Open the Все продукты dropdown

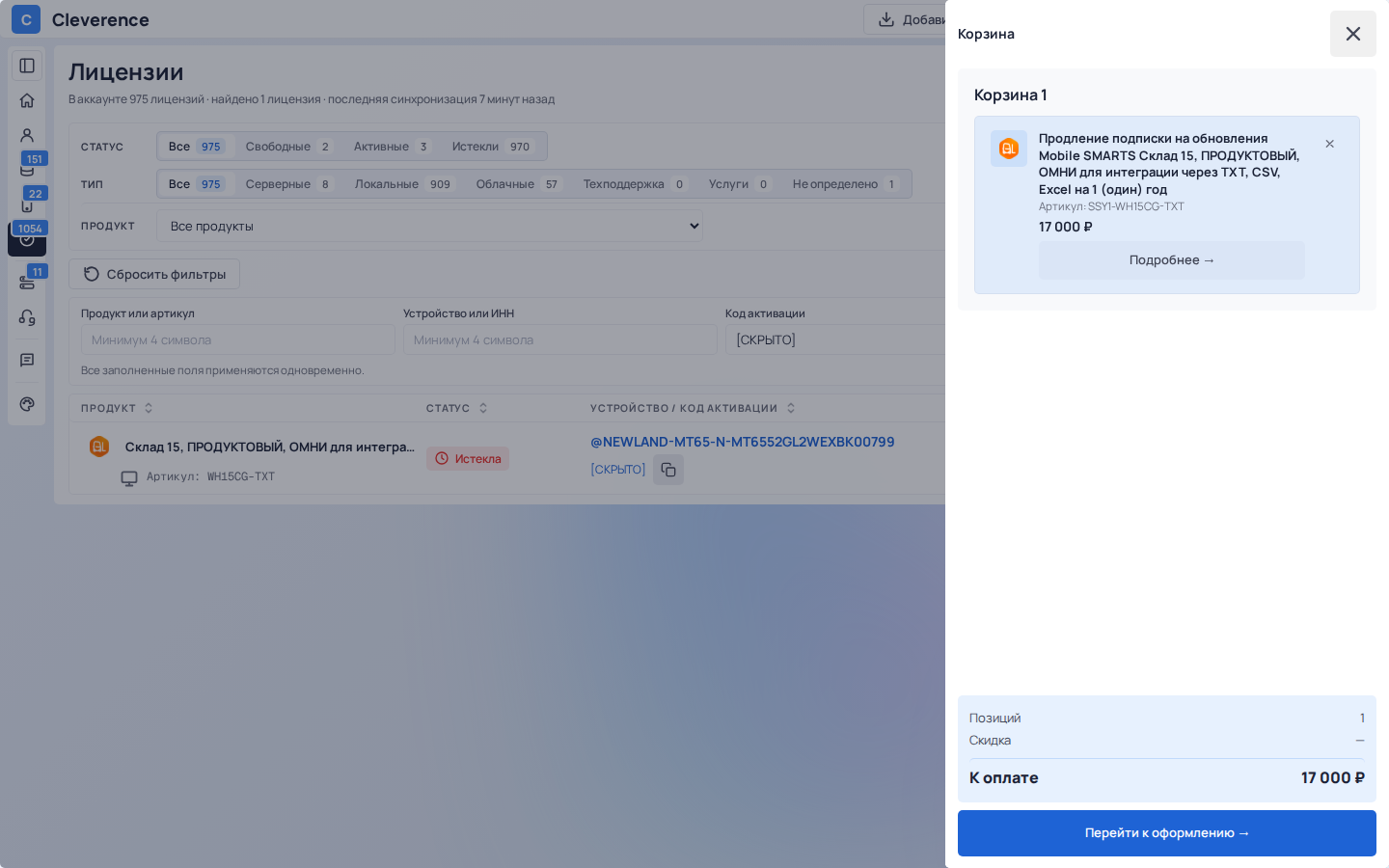coord(430,226)
